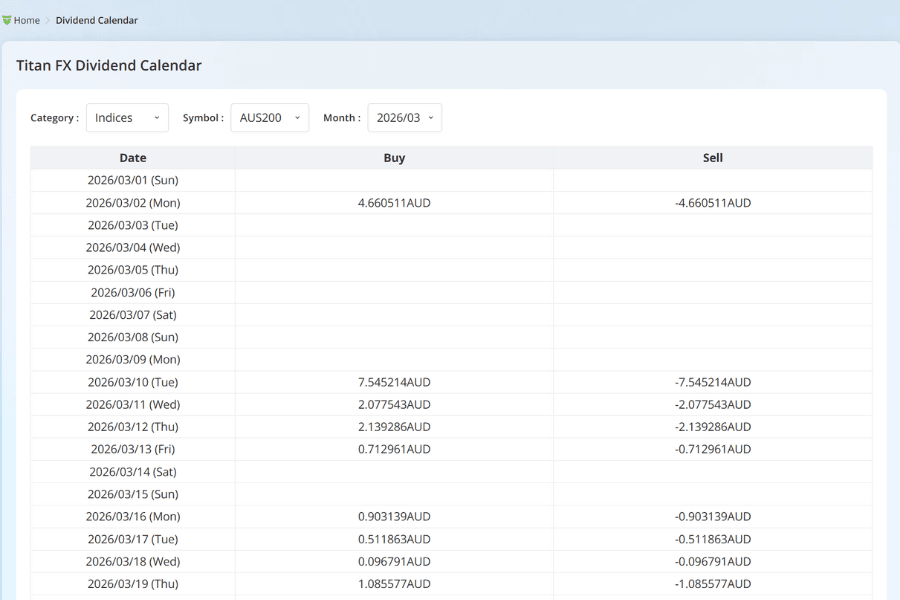900x600 pixels.
Task: Click the Buy value 0.903139AUD
Action: pyautogui.click(x=394, y=516)
